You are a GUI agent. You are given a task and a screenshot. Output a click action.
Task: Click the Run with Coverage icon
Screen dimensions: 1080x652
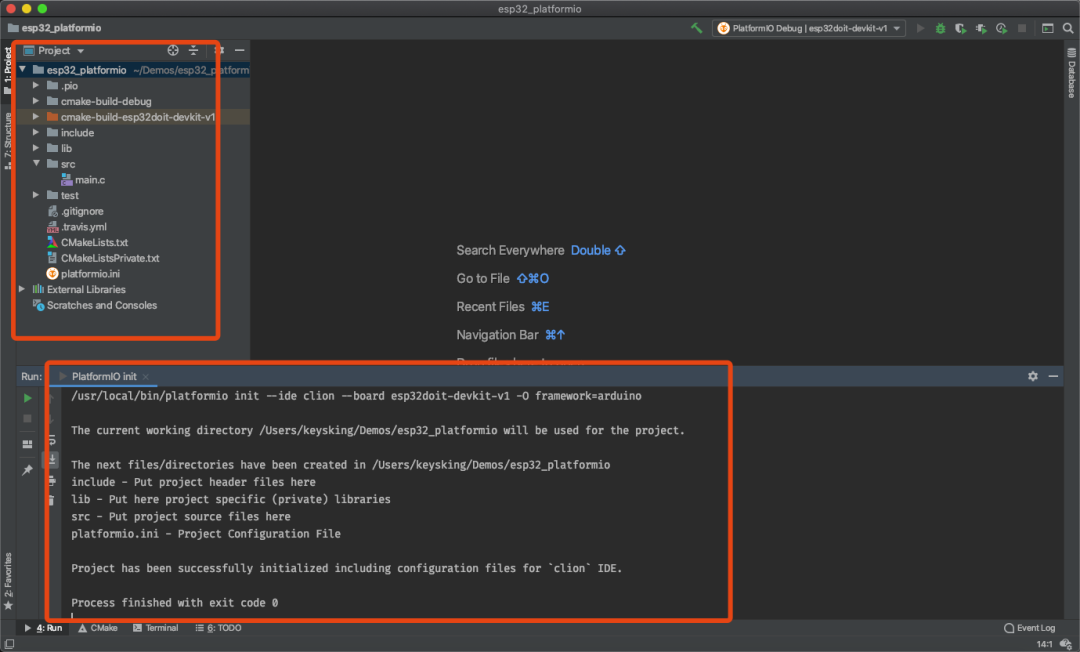(960, 29)
